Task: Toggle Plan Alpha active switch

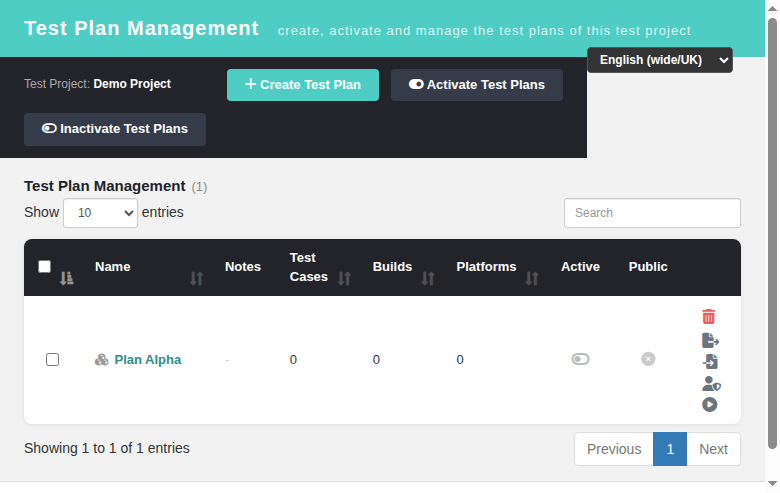Action: (x=580, y=359)
